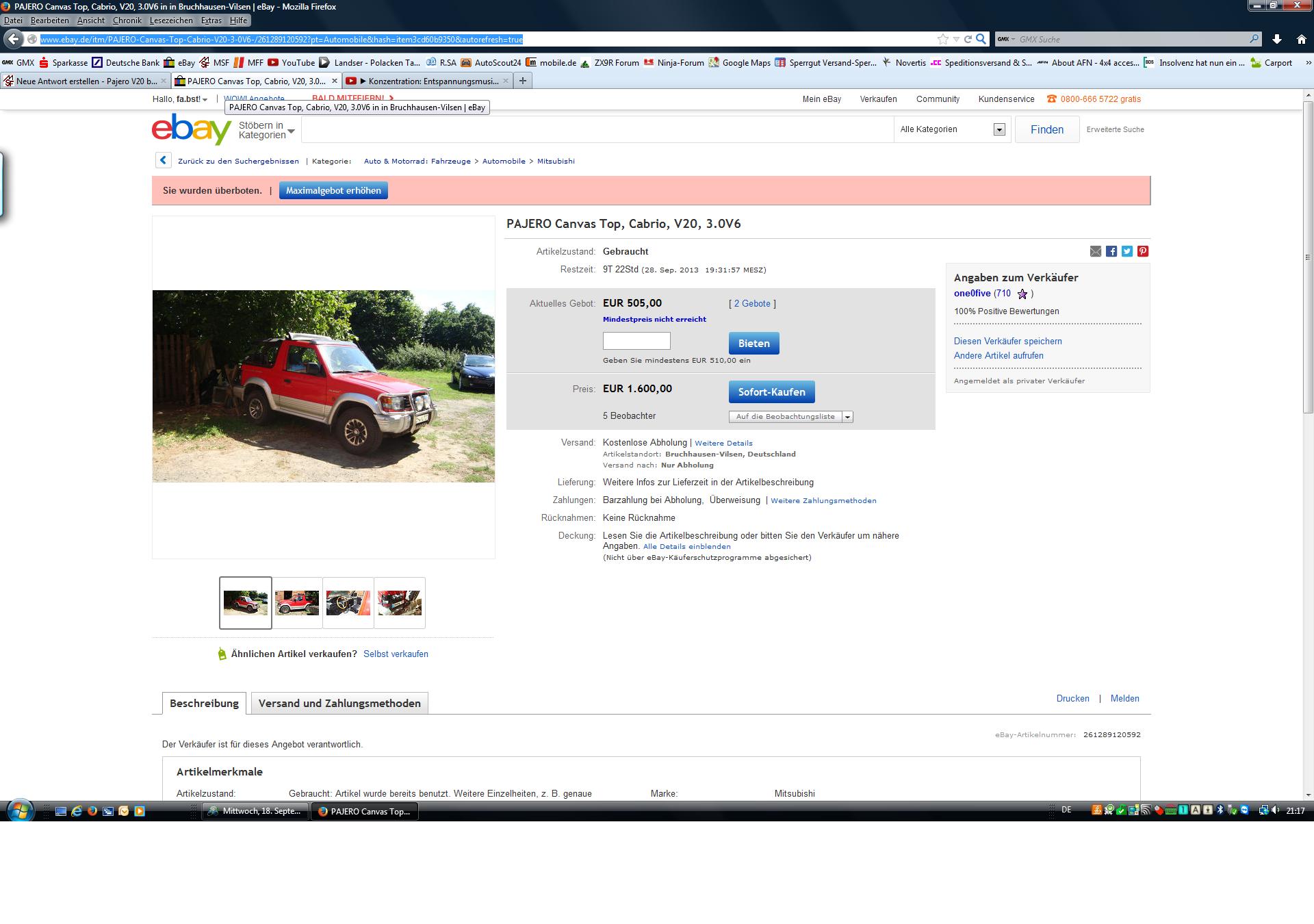Open the Firefox downloads arrow icon
1314x924 pixels.
(x=1277, y=39)
